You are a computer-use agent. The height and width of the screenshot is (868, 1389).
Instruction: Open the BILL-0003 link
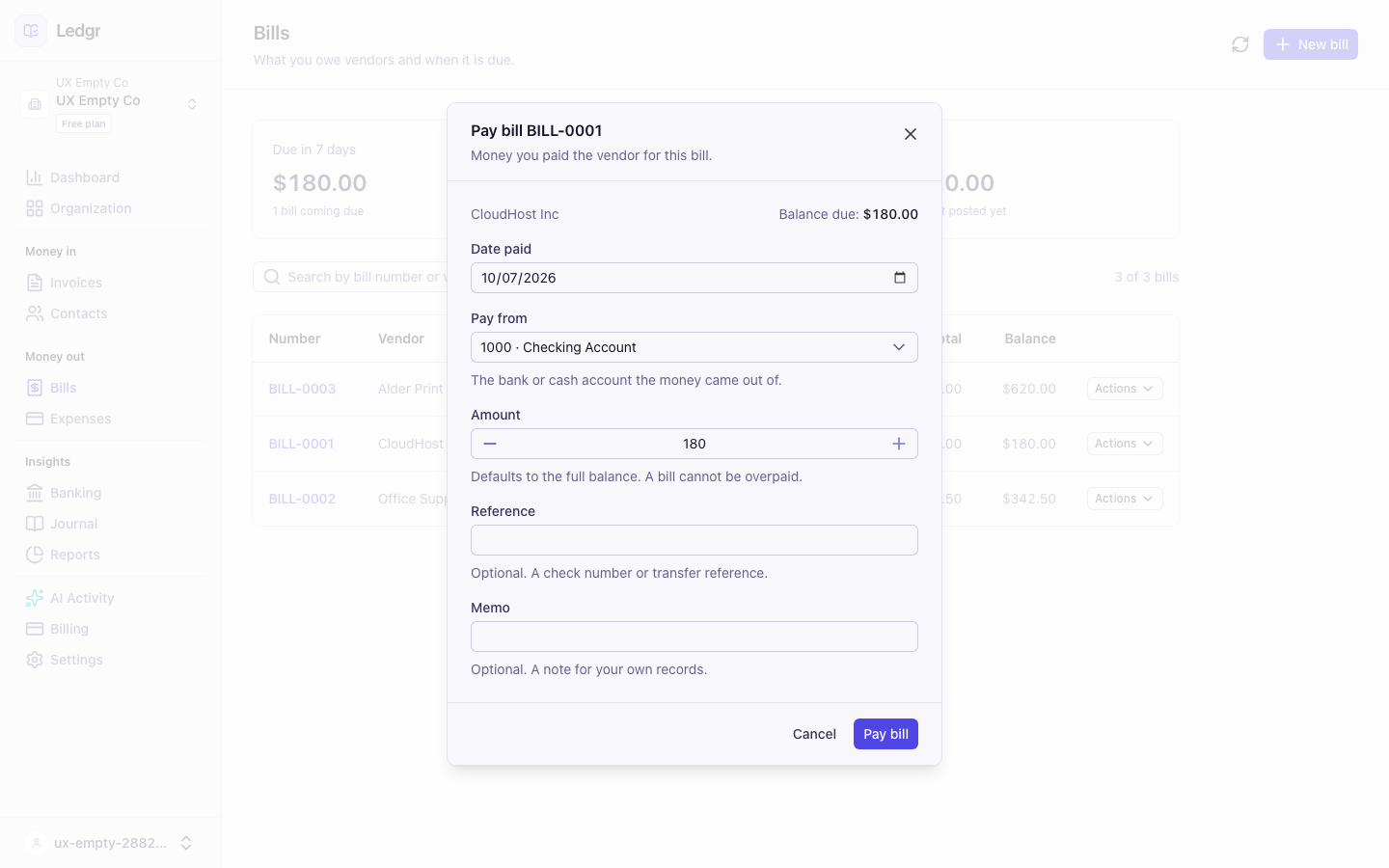302,389
